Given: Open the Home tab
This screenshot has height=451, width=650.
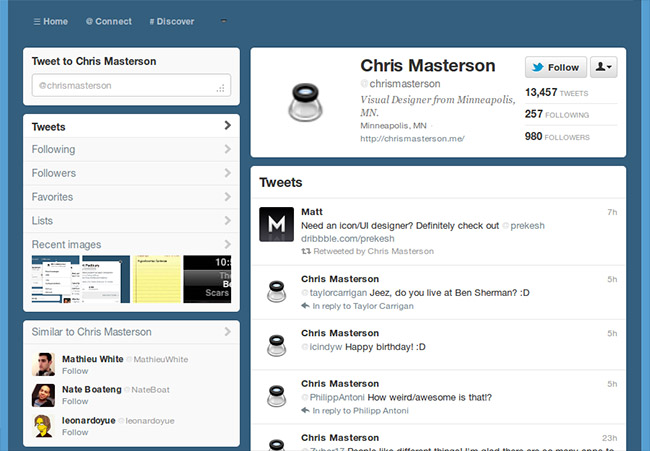Looking at the screenshot, I should pos(51,21).
